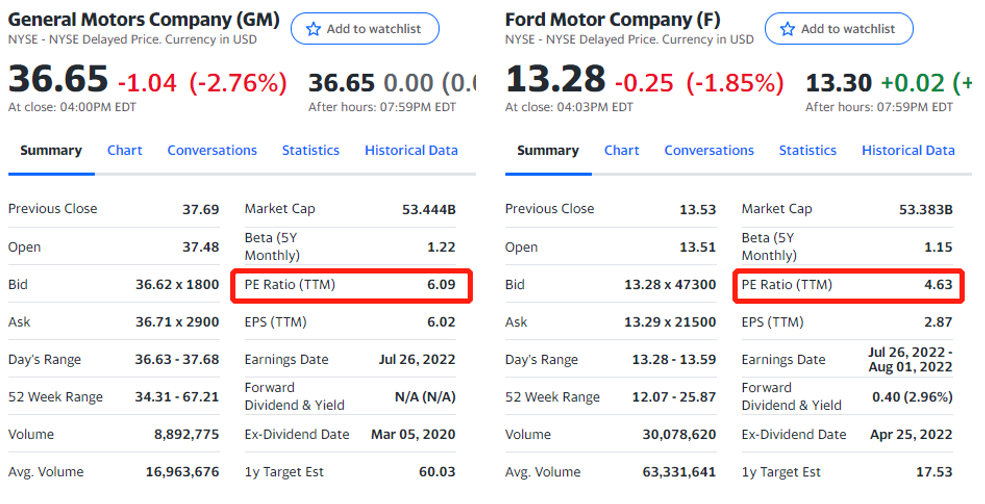Select the Summary tab under General Motors
Viewport: 985px width, 504px height.
click(51, 150)
